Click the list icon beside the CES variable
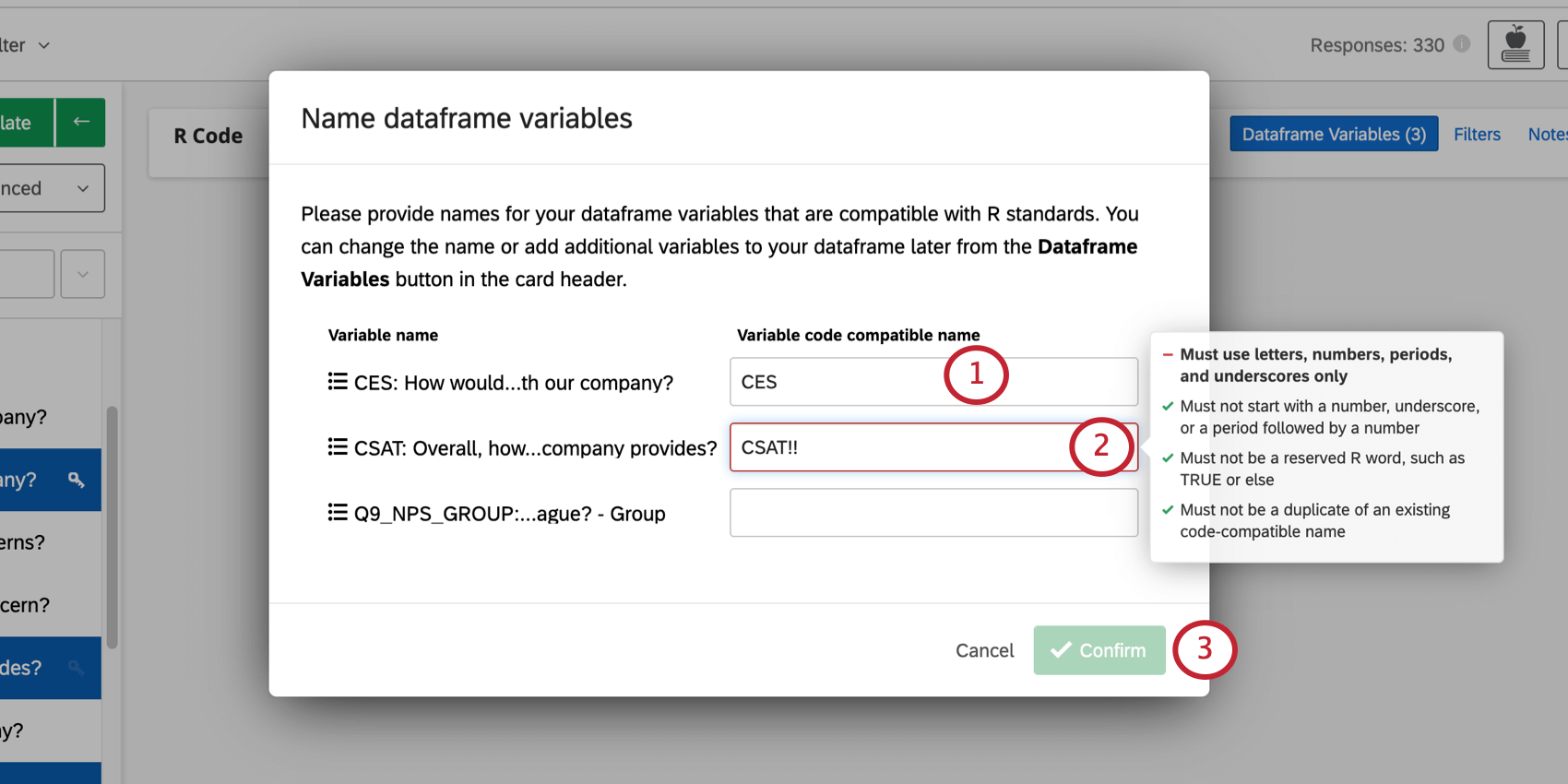This screenshot has width=1568, height=784. [x=338, y=382]
